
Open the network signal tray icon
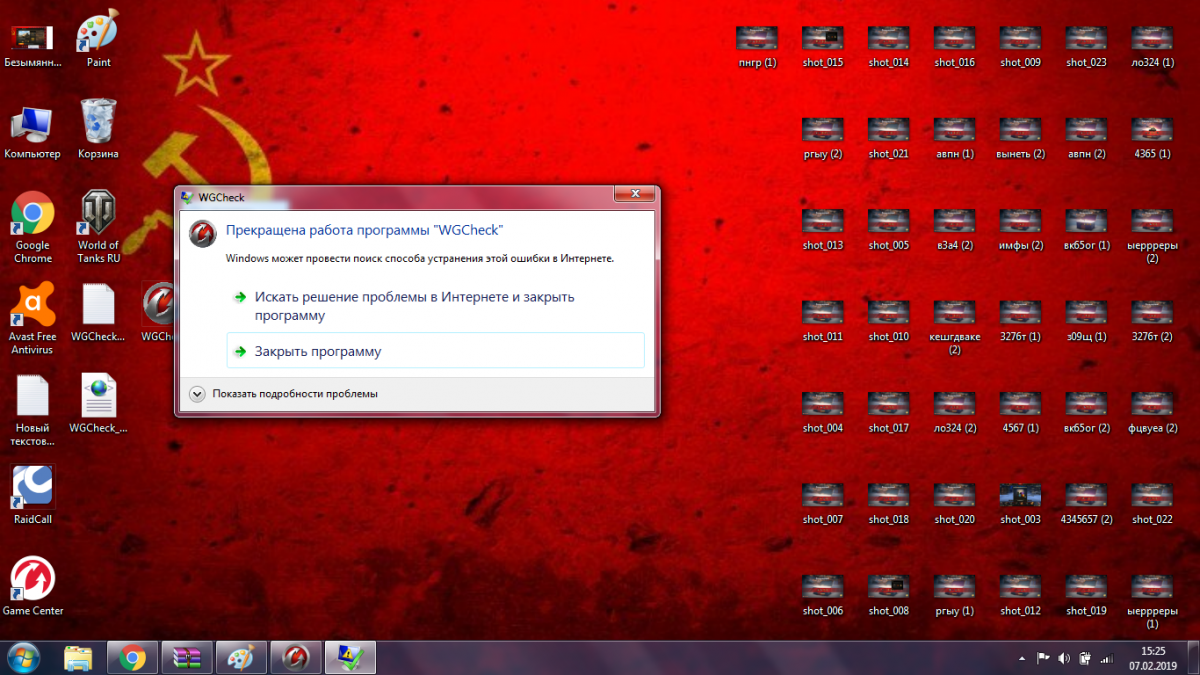1106,659
